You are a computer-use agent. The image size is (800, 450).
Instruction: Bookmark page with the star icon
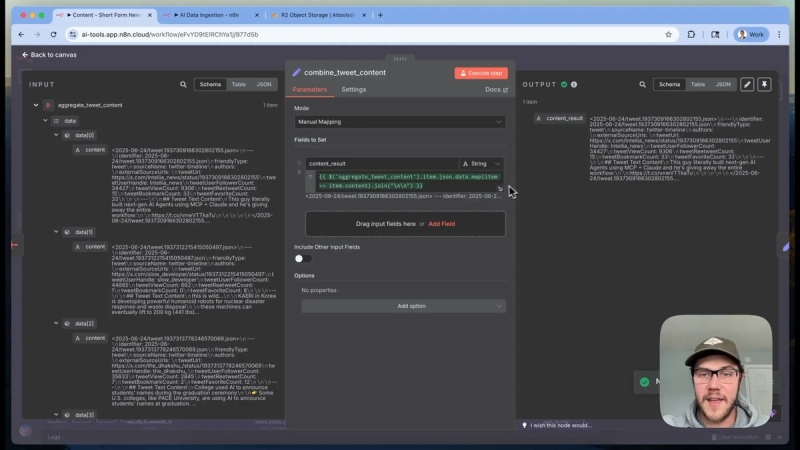(x=668, y=35)
